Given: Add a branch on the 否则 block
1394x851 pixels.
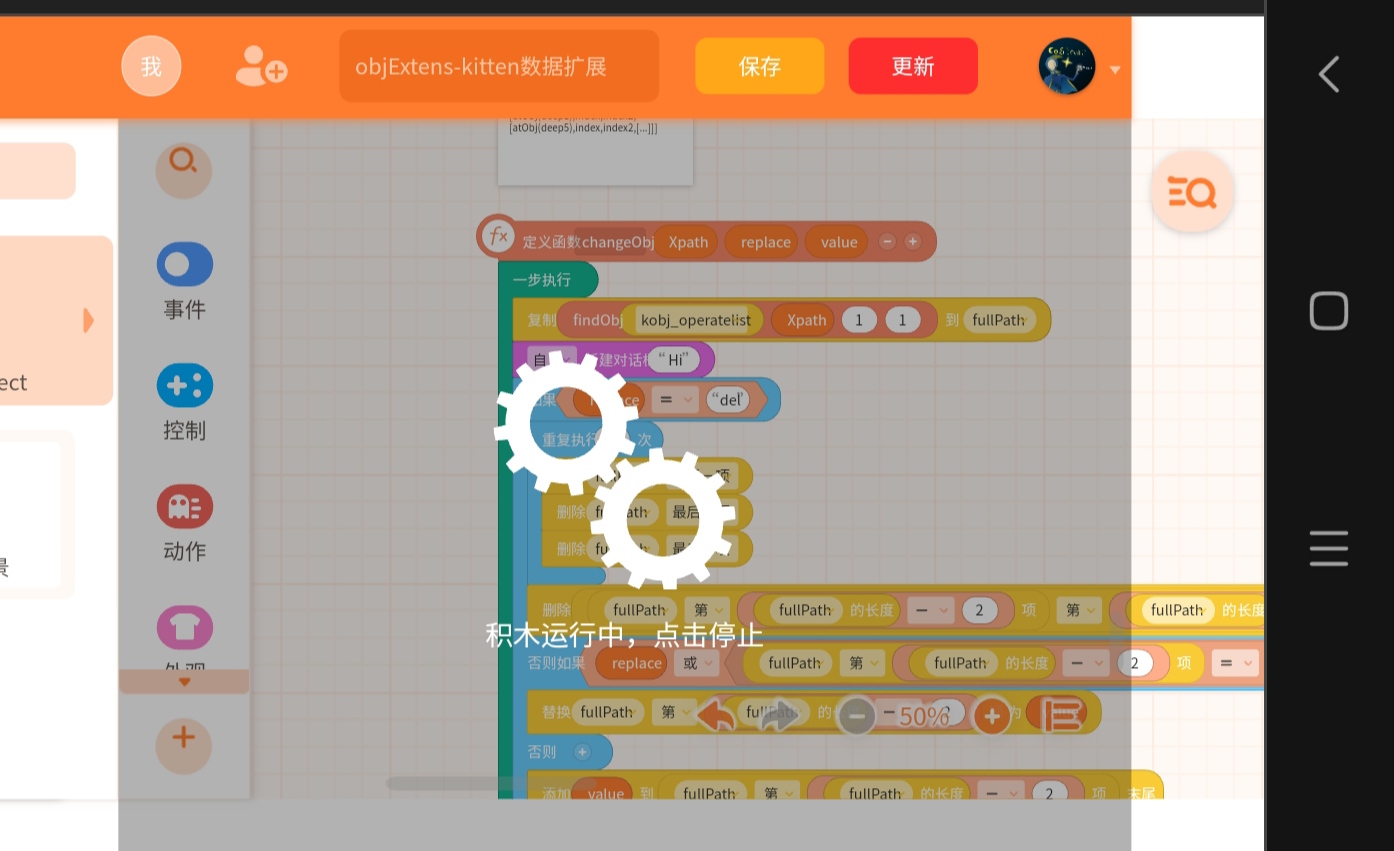Looking at the screenshot, I should 582,752.
